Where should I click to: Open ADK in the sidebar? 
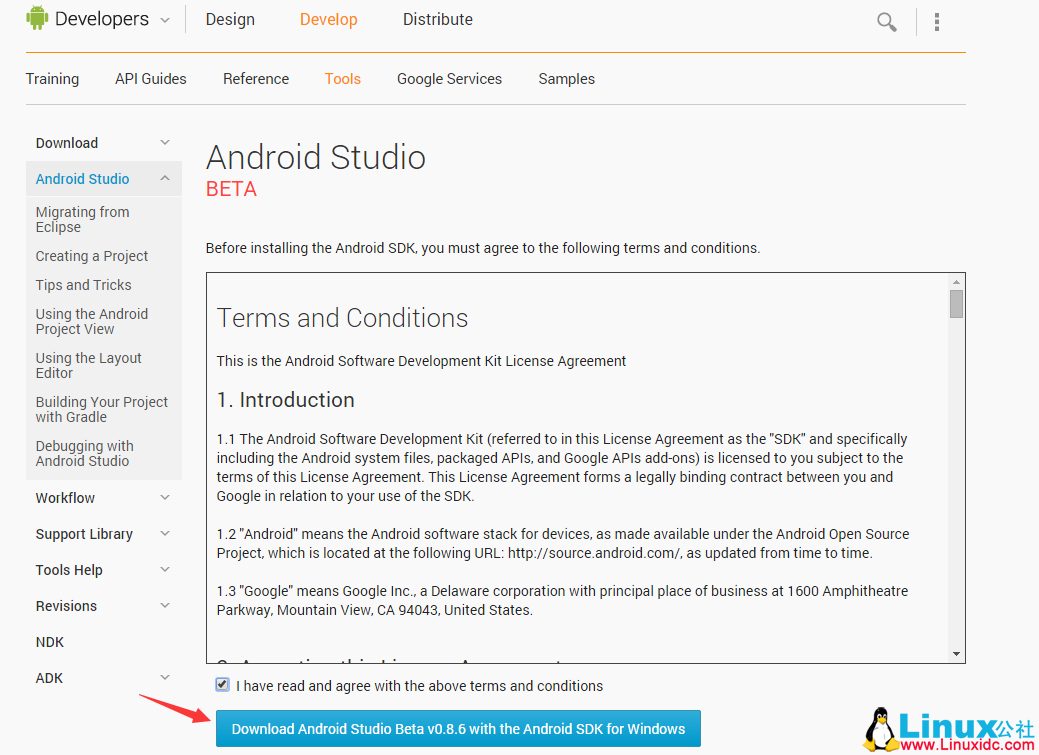pyautogui.click(x=49, y=677)
